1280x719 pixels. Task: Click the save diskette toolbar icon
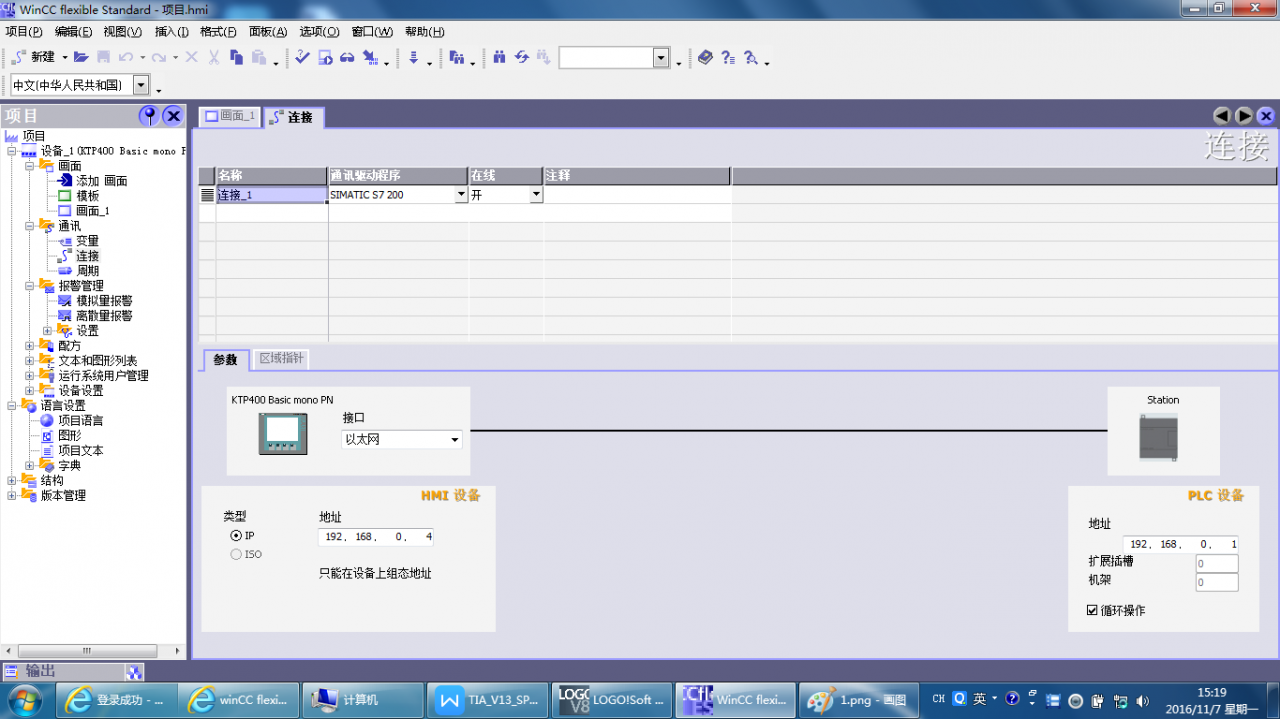pos(103,58)
